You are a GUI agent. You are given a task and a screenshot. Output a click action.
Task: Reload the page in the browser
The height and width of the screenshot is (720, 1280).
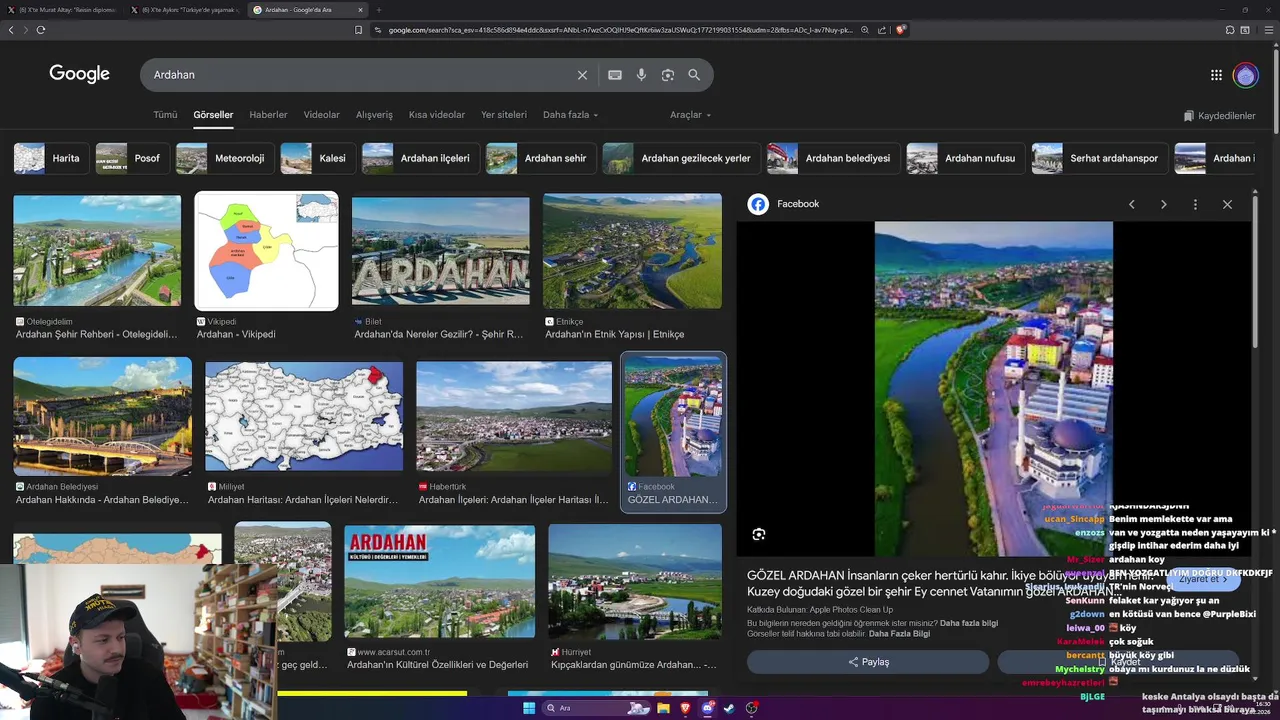coord(41,30)
